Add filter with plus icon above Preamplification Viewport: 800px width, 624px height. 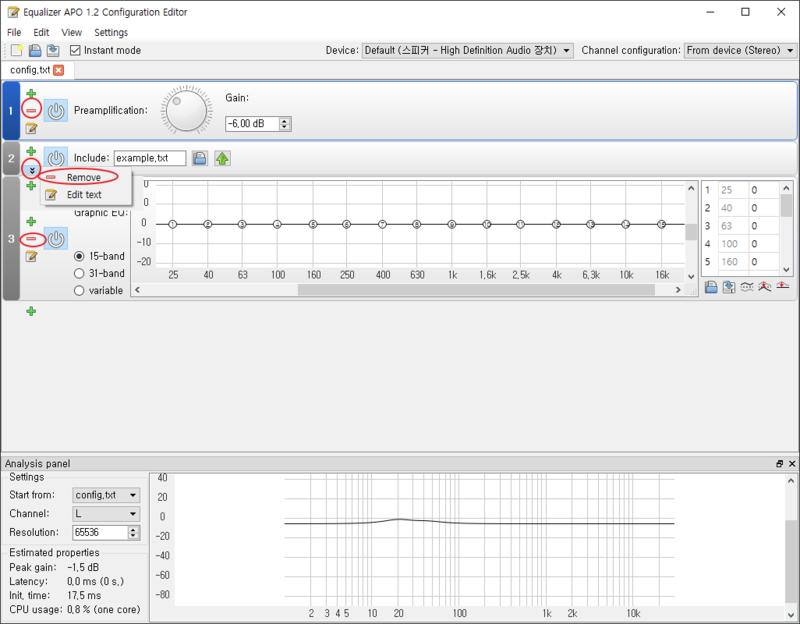[31, 93]
